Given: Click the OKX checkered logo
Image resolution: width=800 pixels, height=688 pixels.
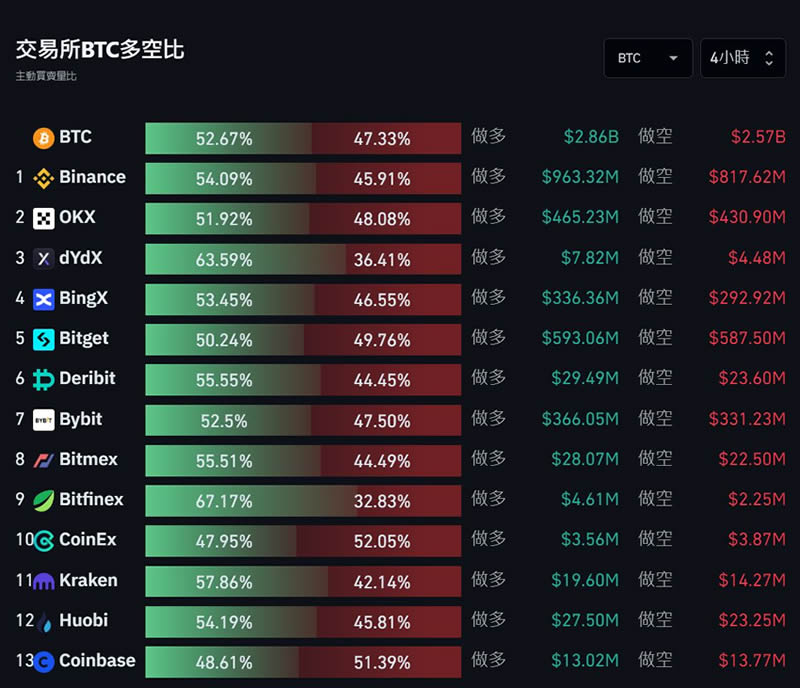Looking at the screenshot, I should 43,218.
